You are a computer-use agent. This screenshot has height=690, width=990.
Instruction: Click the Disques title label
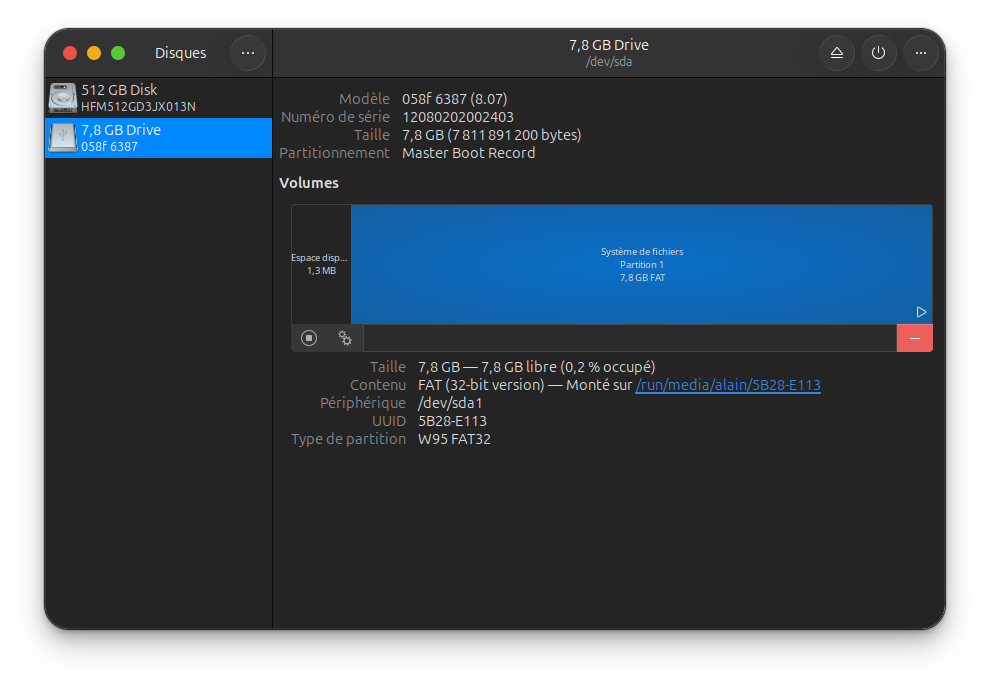click(181, 53)
